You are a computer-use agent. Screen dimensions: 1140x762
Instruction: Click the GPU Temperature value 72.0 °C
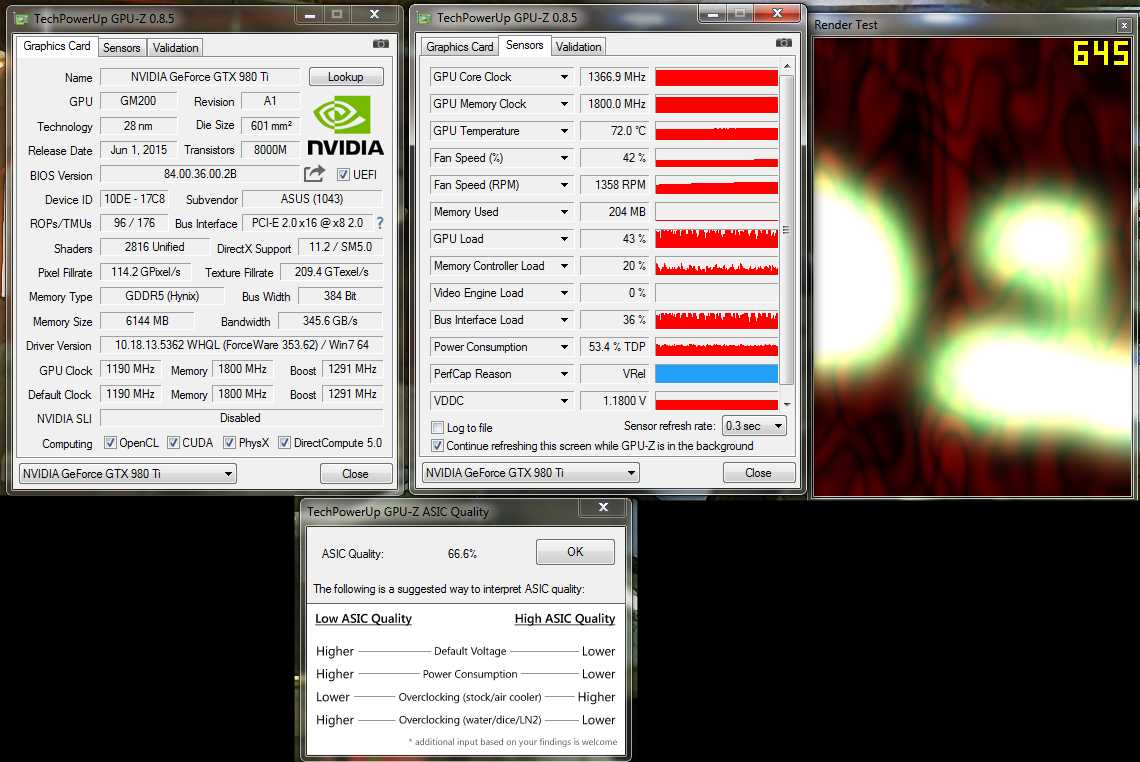pos(614,131)
